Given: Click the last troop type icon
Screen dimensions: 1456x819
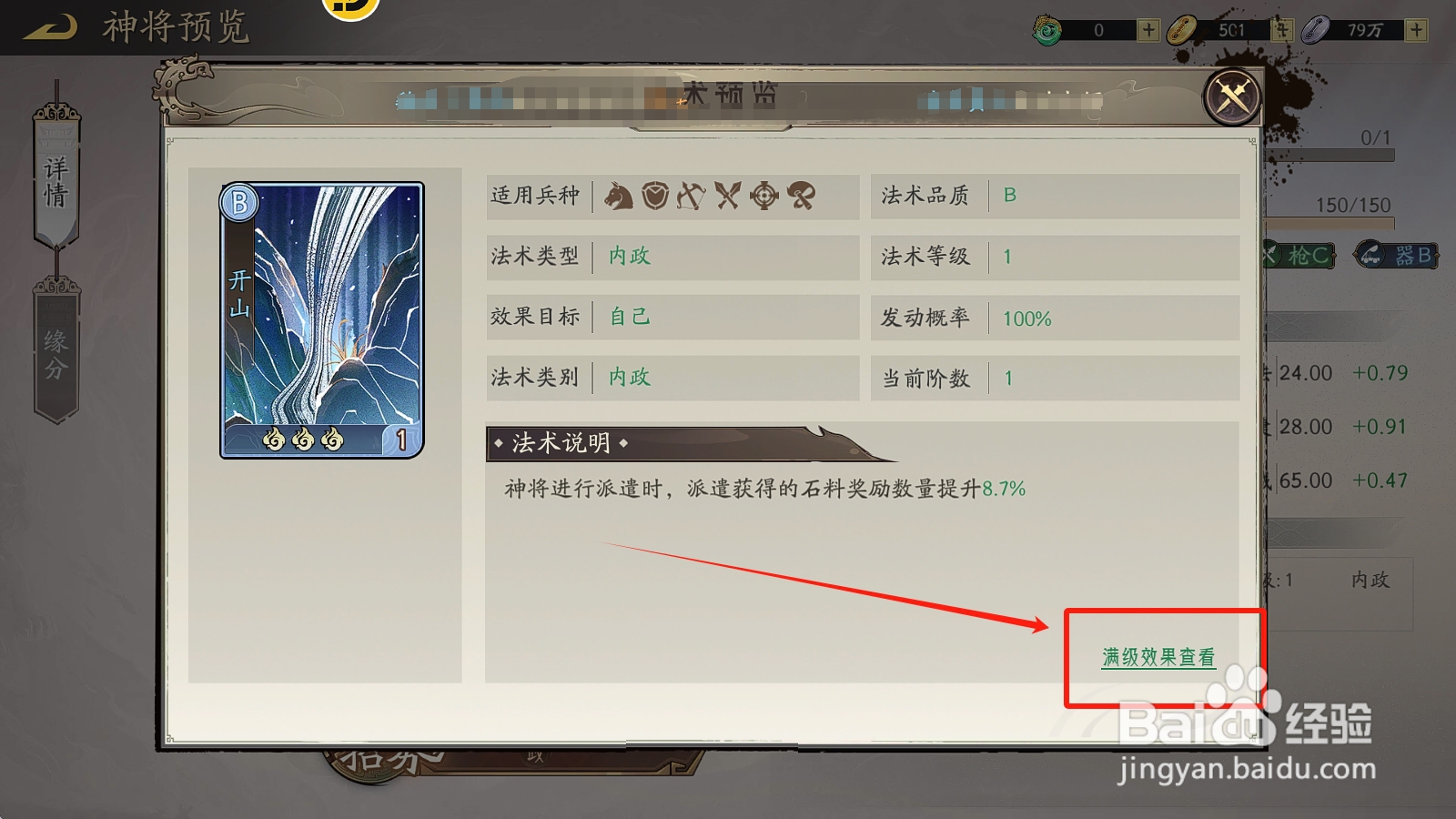Looking at the screenshot, I should [x=801, y=196].
